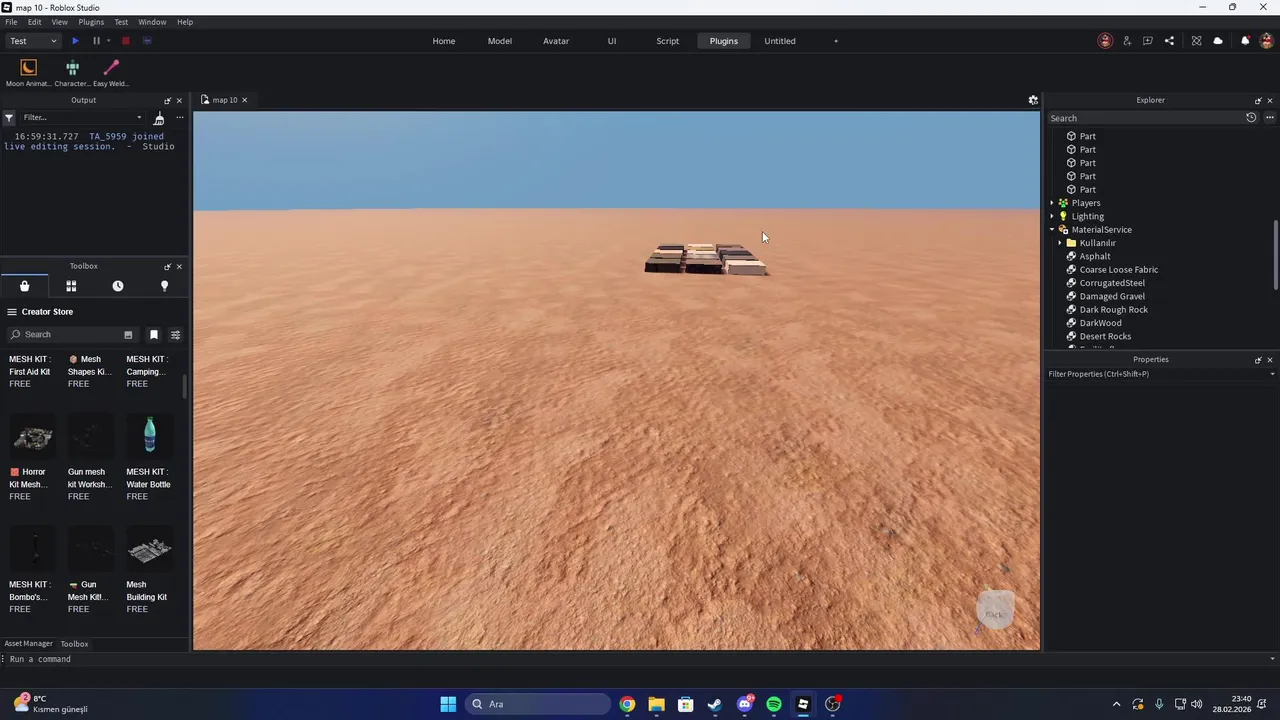The width and height of the screenshot is (1280, 720).
Task: Start playtest with the blue Play button
Action: [75, 41]
